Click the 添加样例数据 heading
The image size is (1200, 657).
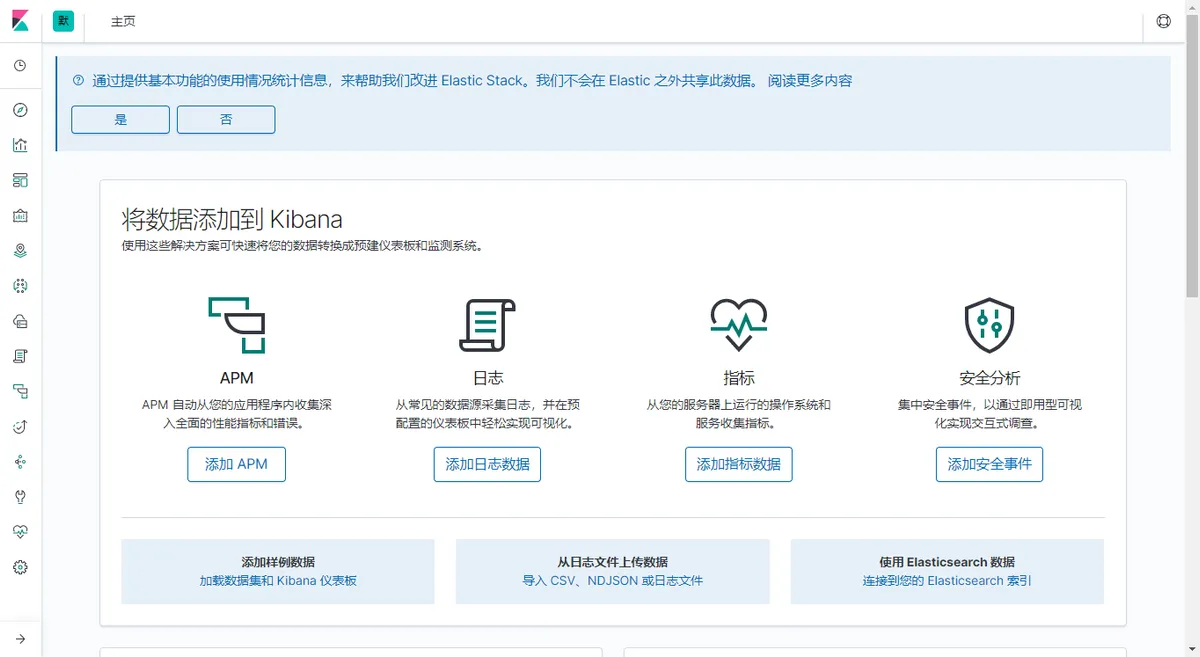point(278,562)
